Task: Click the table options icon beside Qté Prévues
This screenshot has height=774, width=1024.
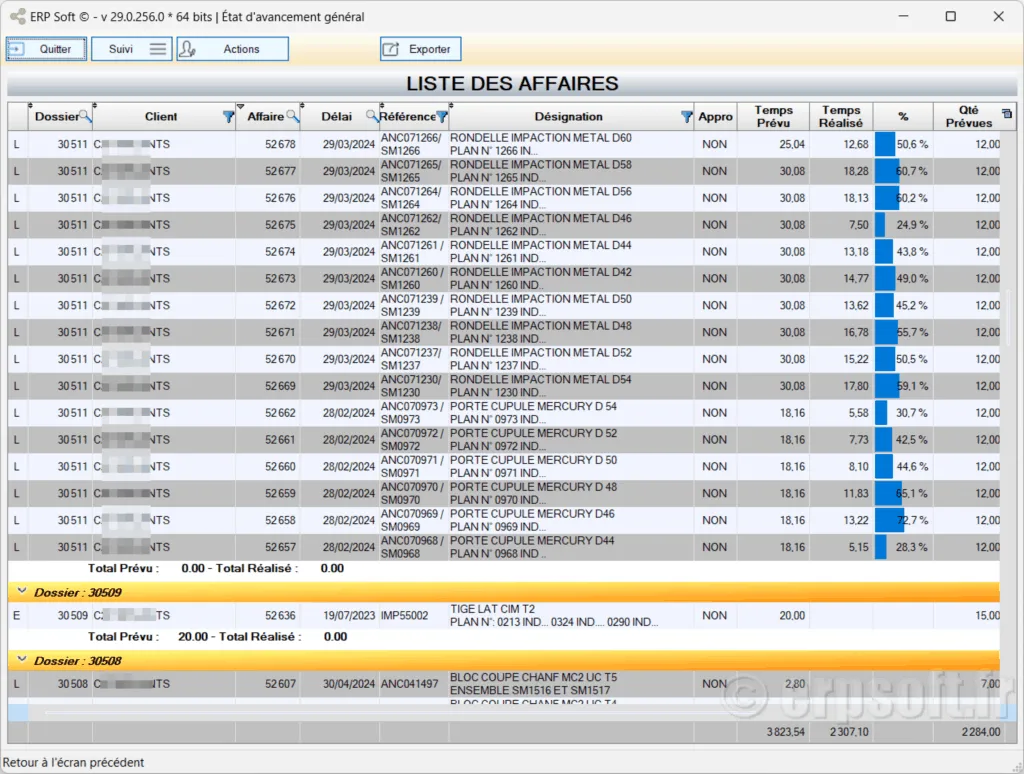Action: 1006,112
